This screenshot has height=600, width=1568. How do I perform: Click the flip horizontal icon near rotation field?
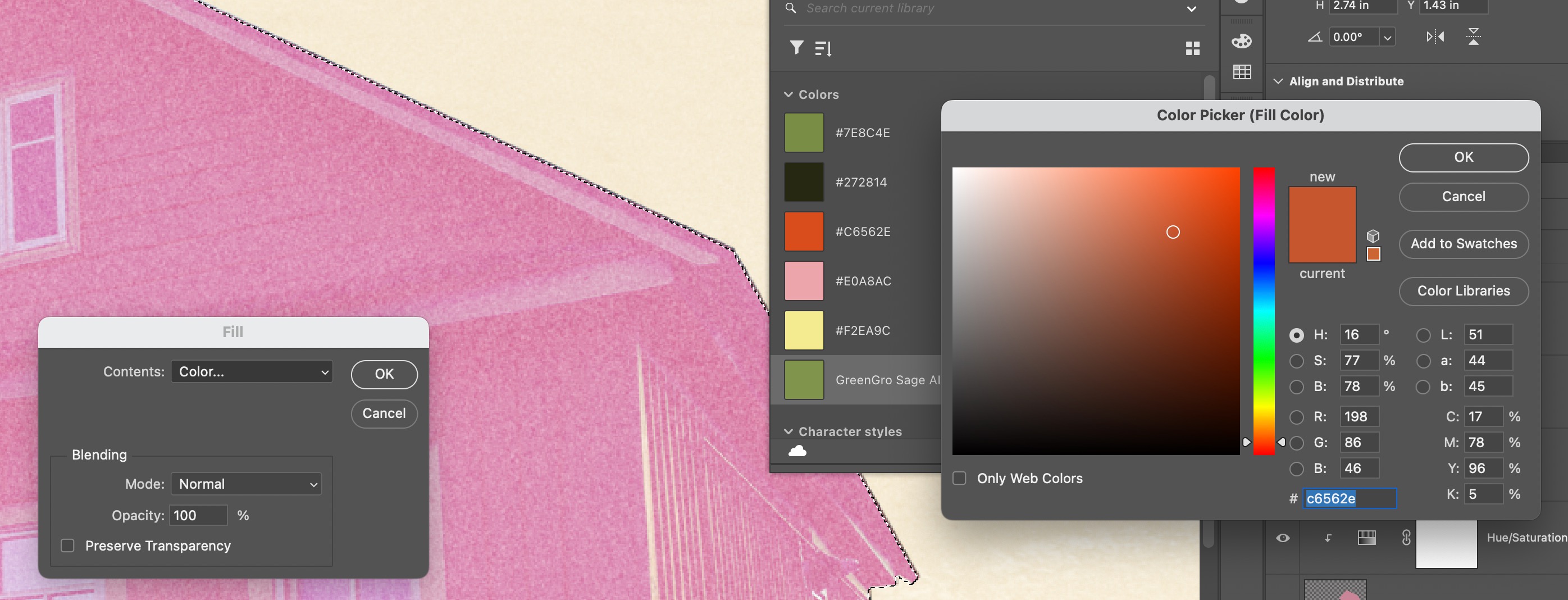(x=1437, y=37)
